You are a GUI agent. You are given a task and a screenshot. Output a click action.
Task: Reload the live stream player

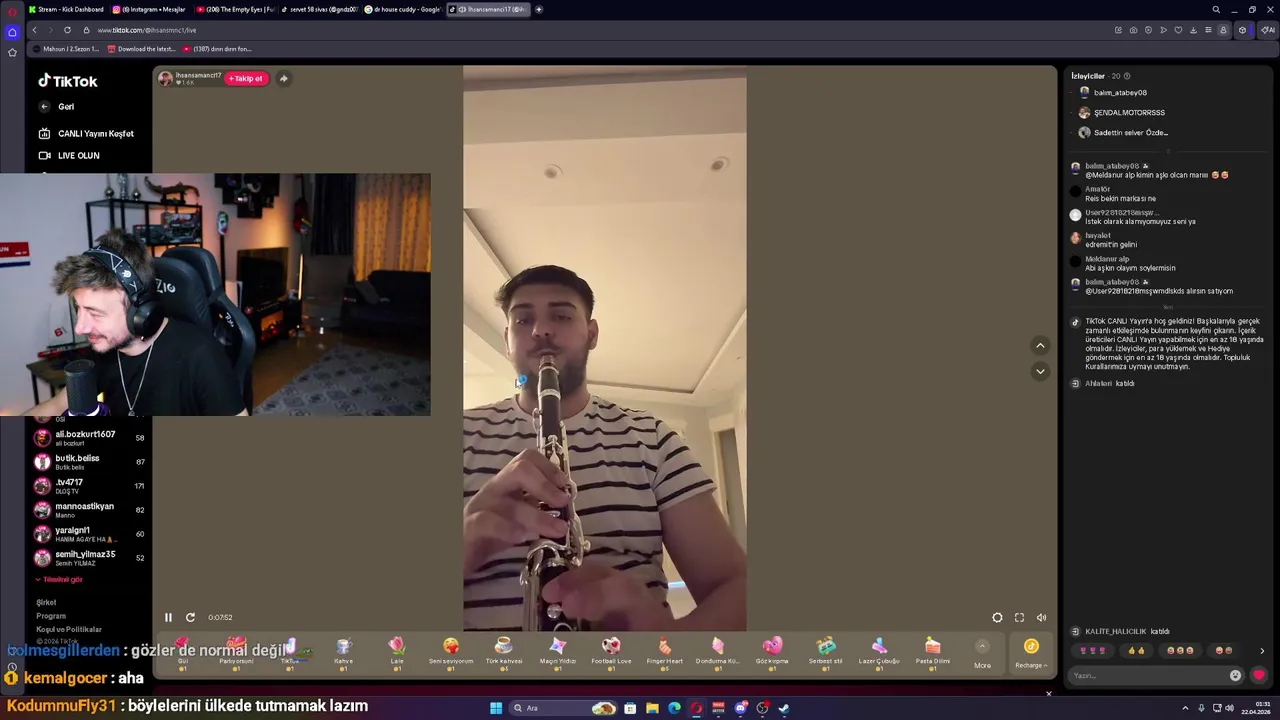point(190,617)
